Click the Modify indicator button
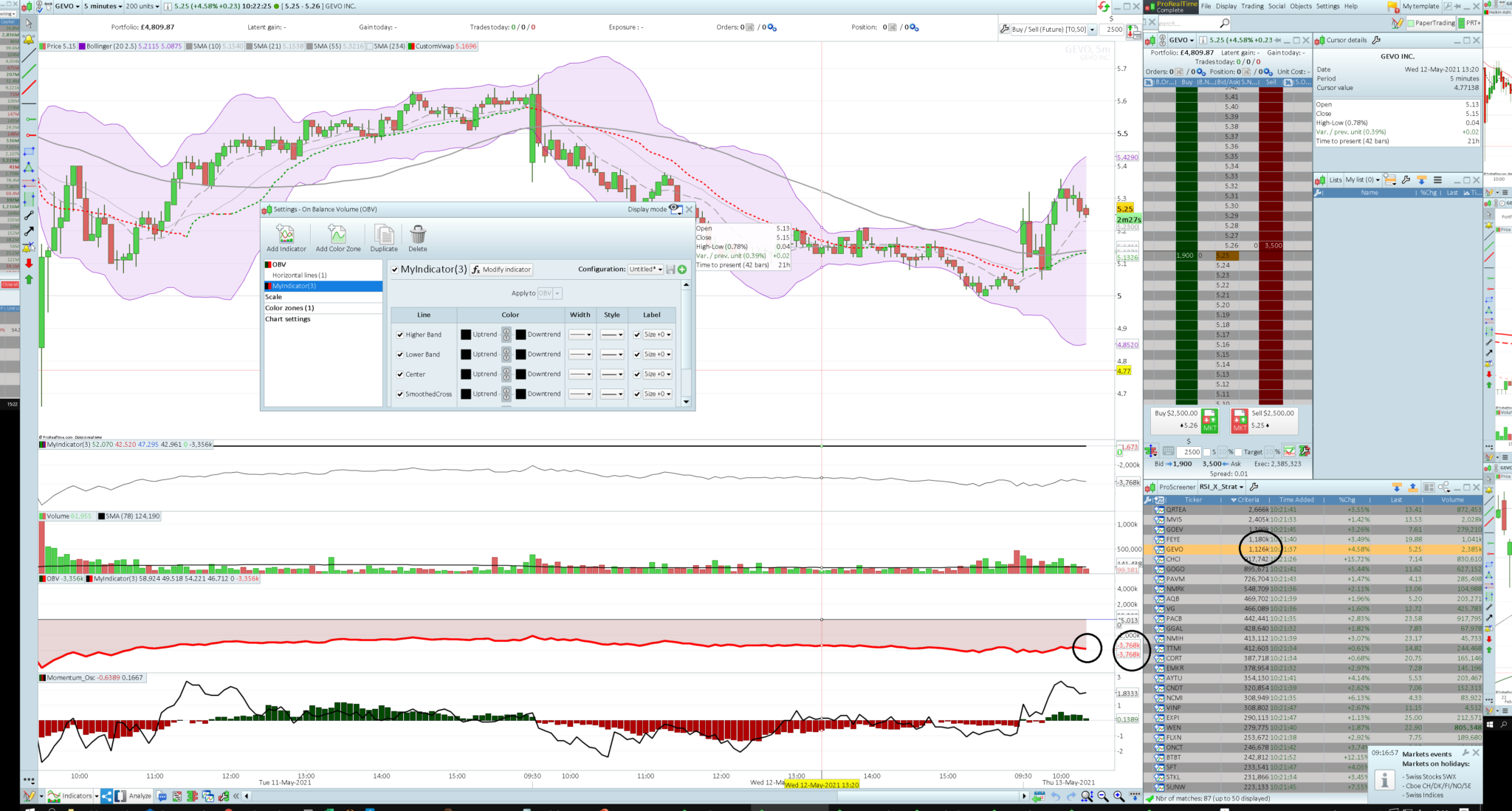Screen dimensions: 1512x811 pos(501,270)
